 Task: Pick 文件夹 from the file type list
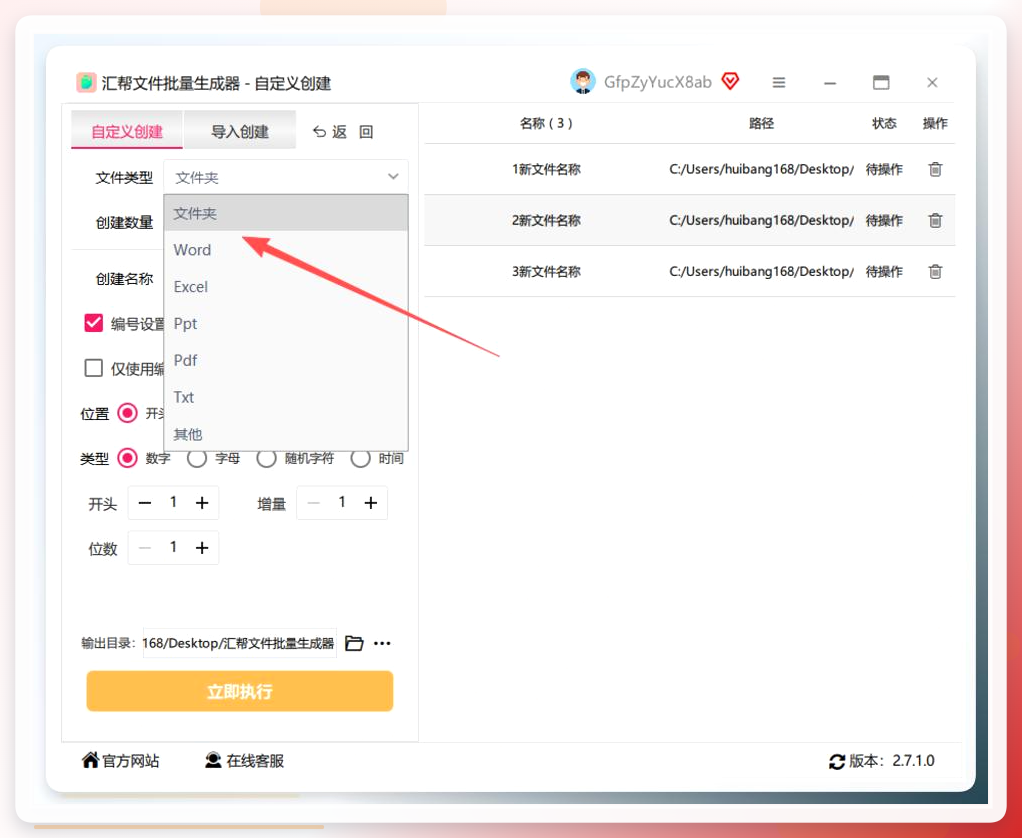click(x=286, y=213)
